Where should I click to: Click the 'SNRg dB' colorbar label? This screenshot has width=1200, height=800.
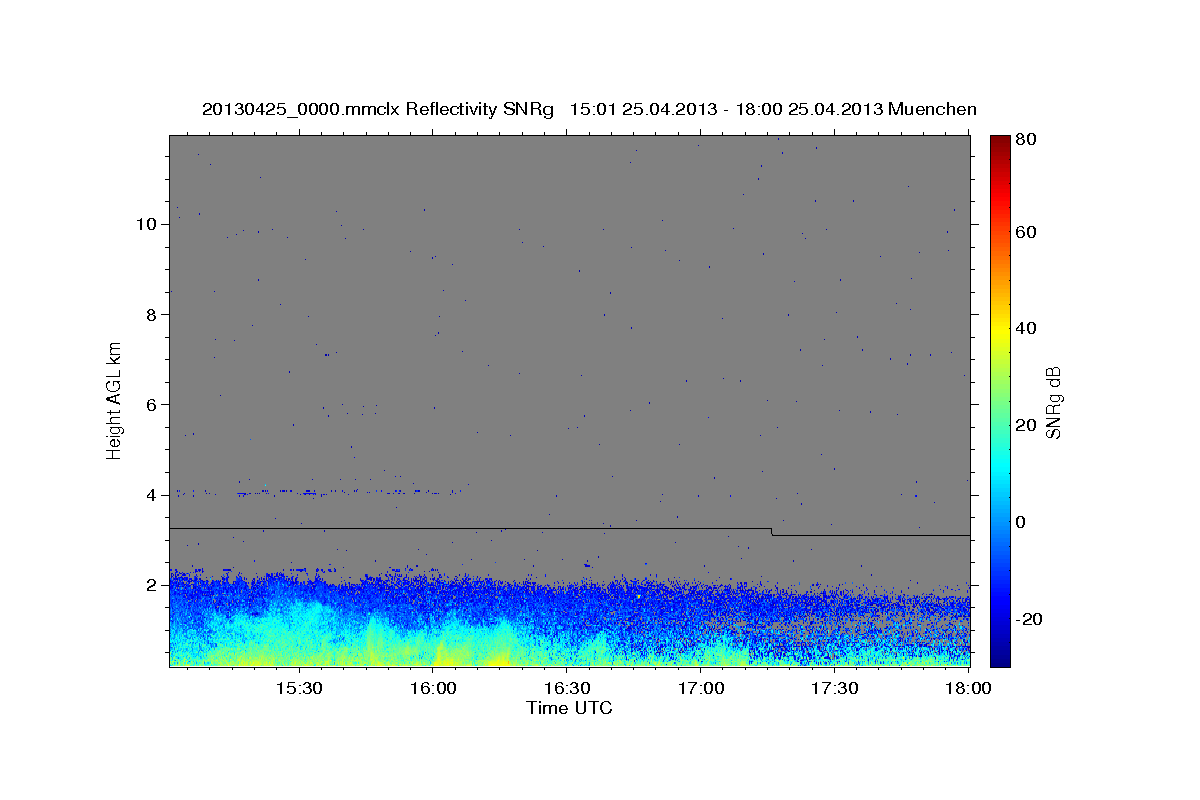[1053, 403]
